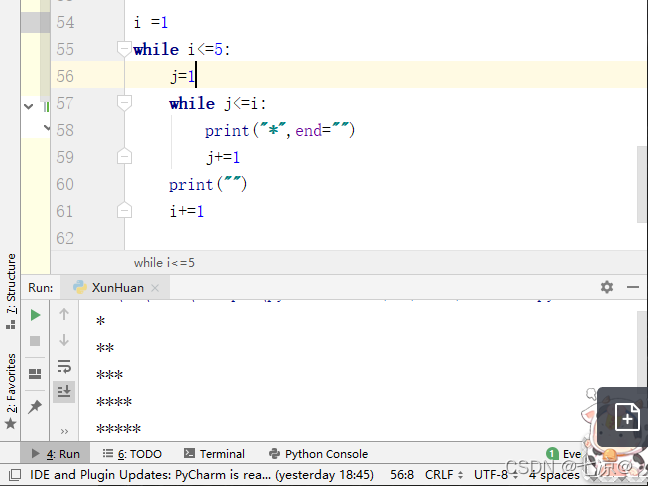Viewport: 648px width, 486px height.
Task: Click the up arrow in the Run toolbar
Action: (x=64, y=314)
